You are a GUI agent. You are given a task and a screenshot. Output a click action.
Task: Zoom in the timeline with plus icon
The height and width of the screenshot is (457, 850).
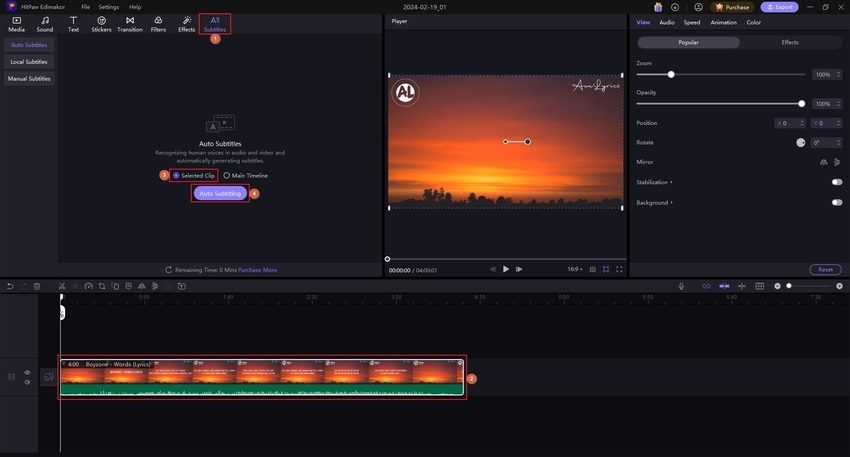[x=839, y=286]
